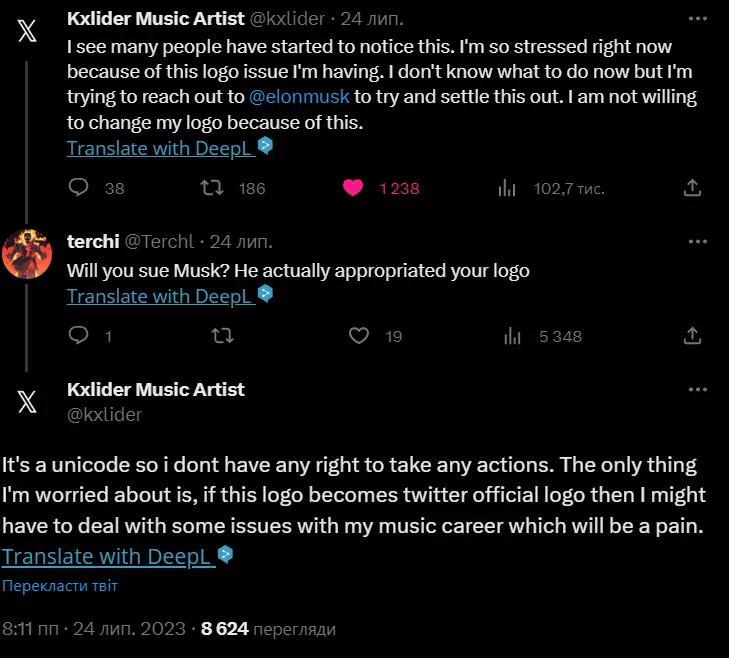The height and width of the screenshot is (658, 729).
Task: Translate first tweet with DeepL
Action: click(161, 148)
